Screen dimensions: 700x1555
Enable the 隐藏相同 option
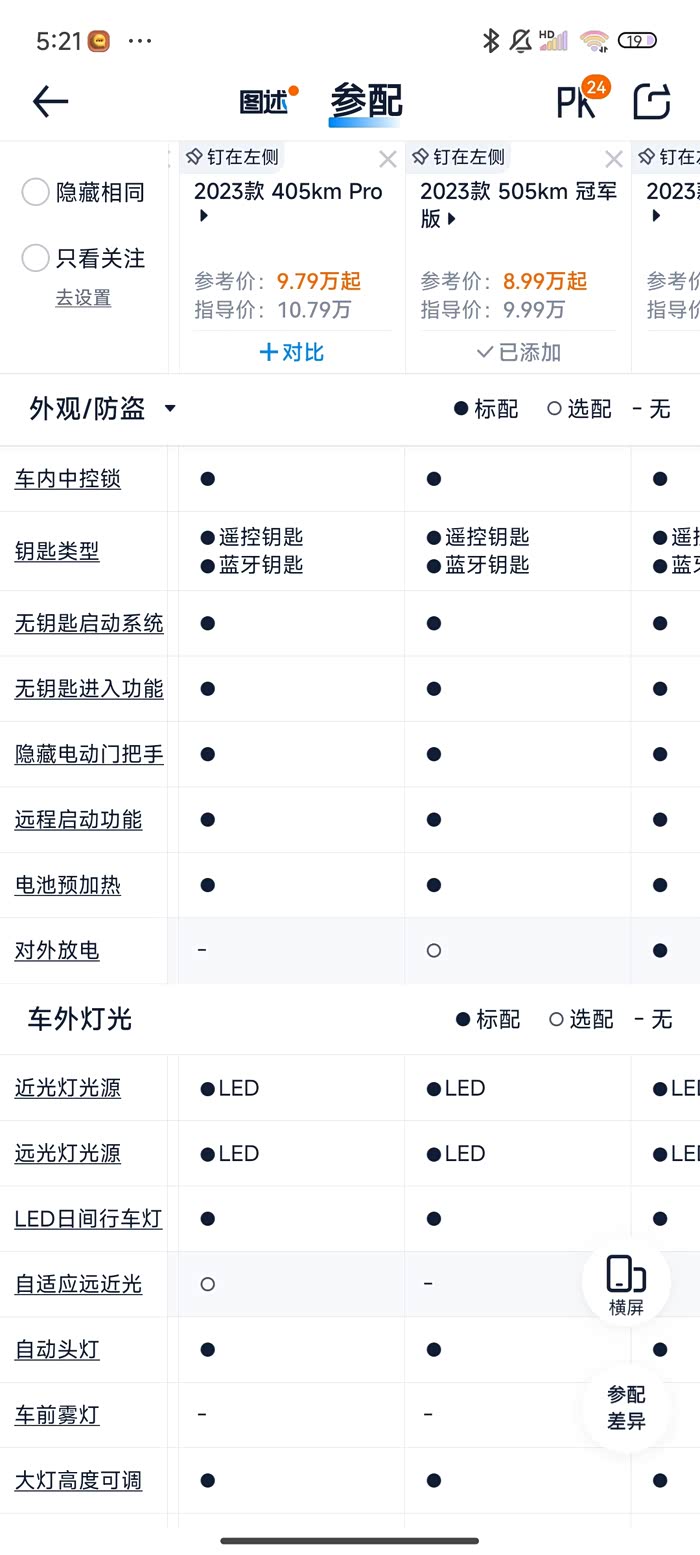[x=36, y=192]
